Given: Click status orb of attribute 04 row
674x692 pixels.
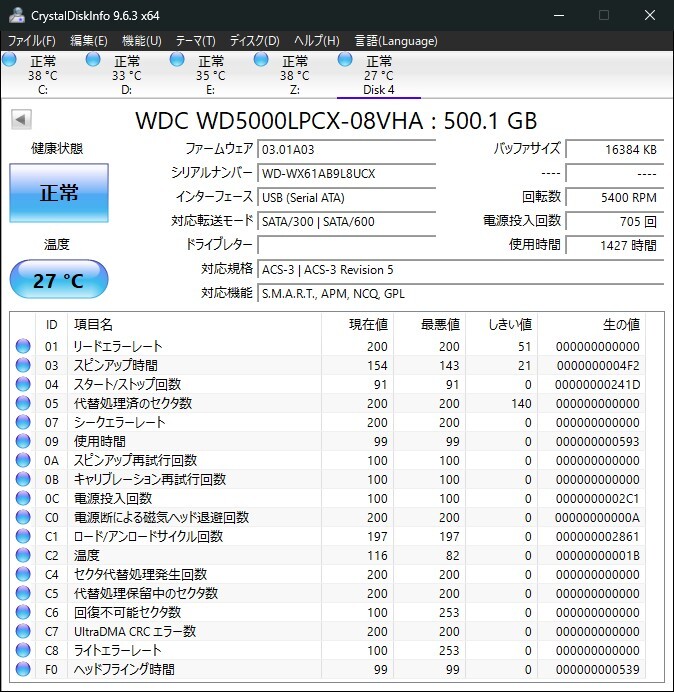Looking at the screenshot, I should pos(23,384).
